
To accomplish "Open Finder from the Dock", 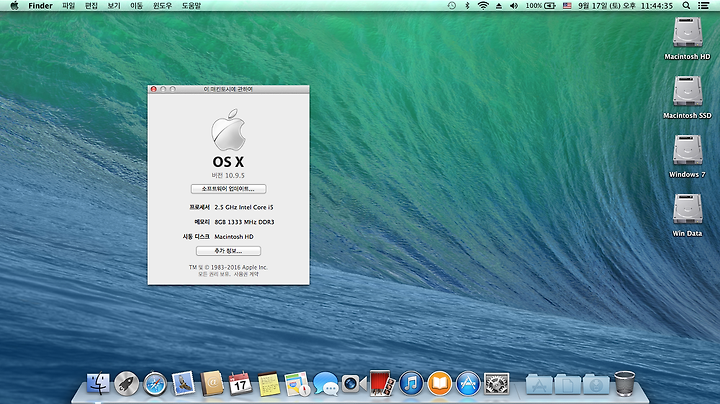I will coord(98,383).
